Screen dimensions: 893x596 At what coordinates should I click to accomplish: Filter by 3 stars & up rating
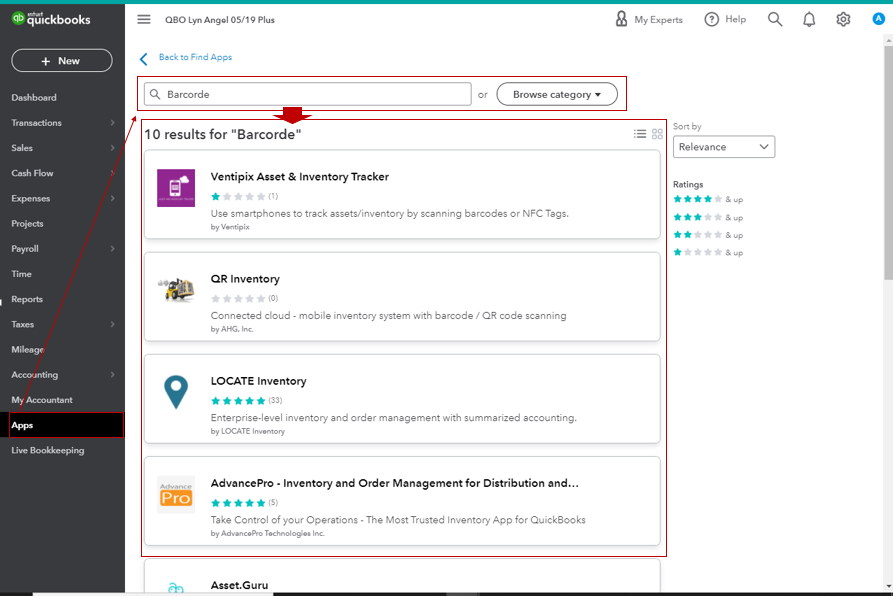pos(708,217)
